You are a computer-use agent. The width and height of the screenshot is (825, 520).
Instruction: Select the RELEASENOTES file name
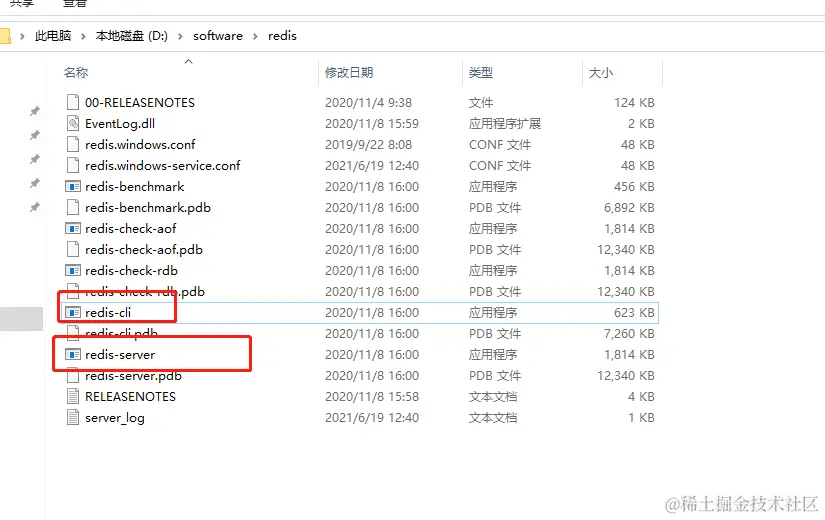point(130,397)
